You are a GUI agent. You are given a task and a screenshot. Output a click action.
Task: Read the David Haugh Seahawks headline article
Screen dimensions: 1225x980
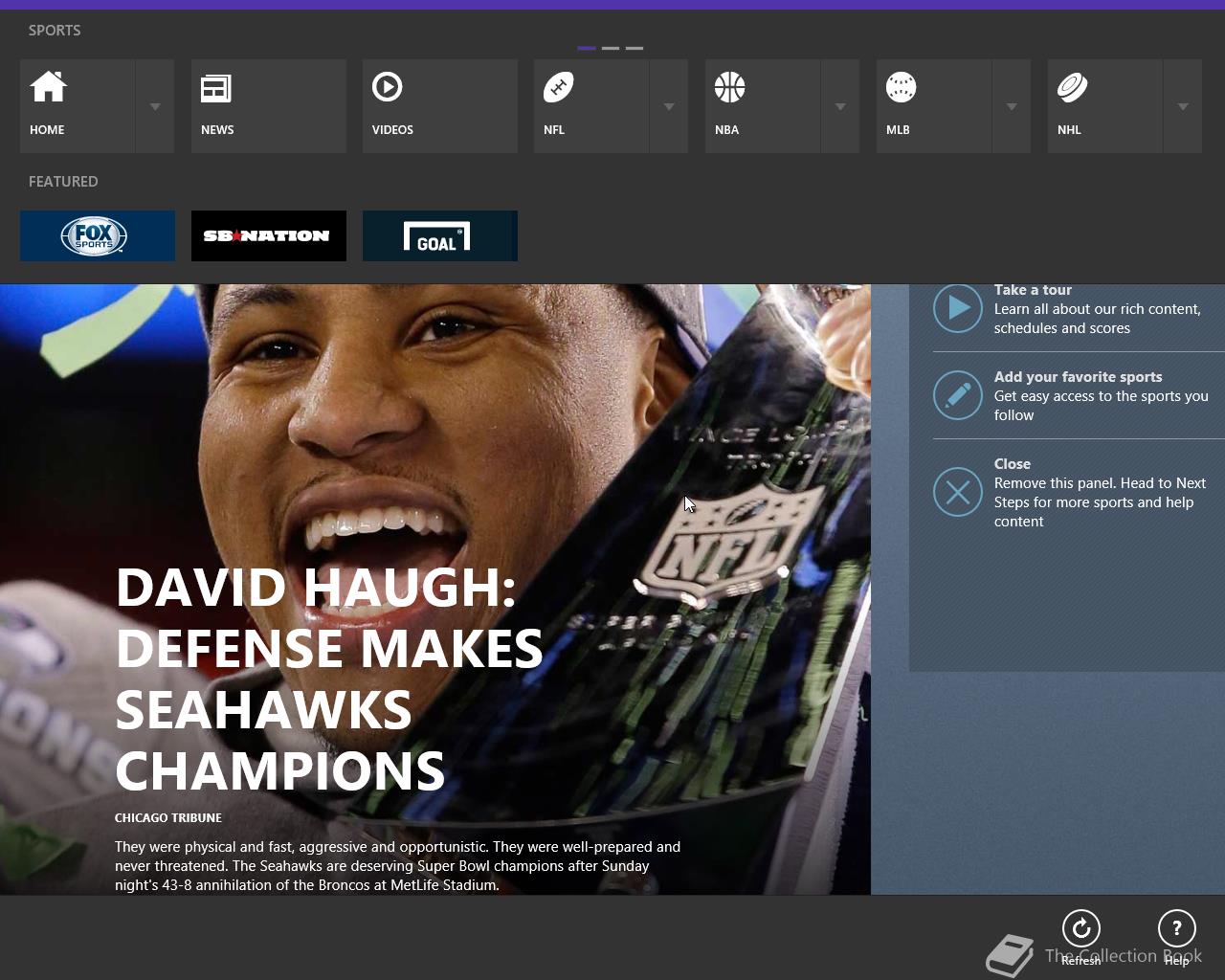(x=329, y=678)
